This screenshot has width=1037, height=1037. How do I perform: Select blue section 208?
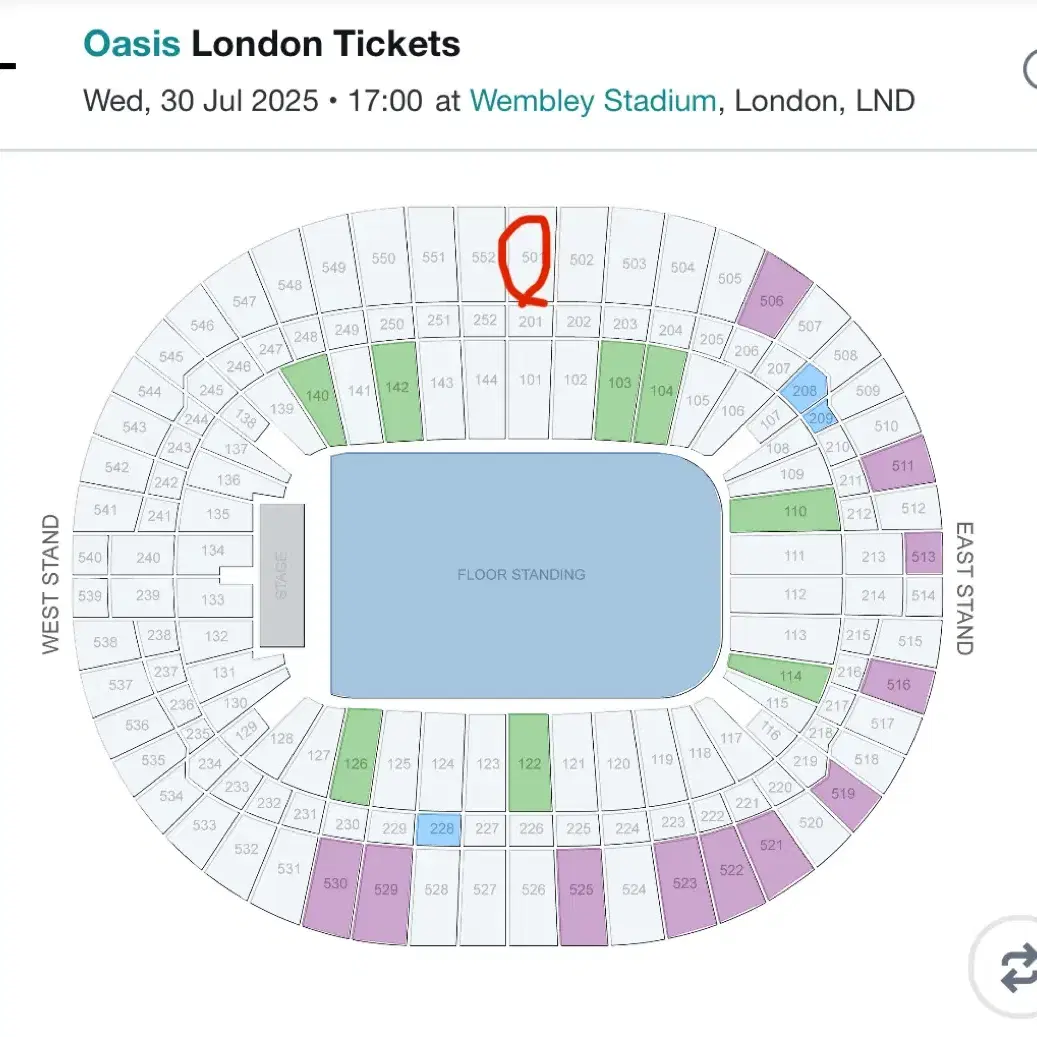(x=804, y=390)
